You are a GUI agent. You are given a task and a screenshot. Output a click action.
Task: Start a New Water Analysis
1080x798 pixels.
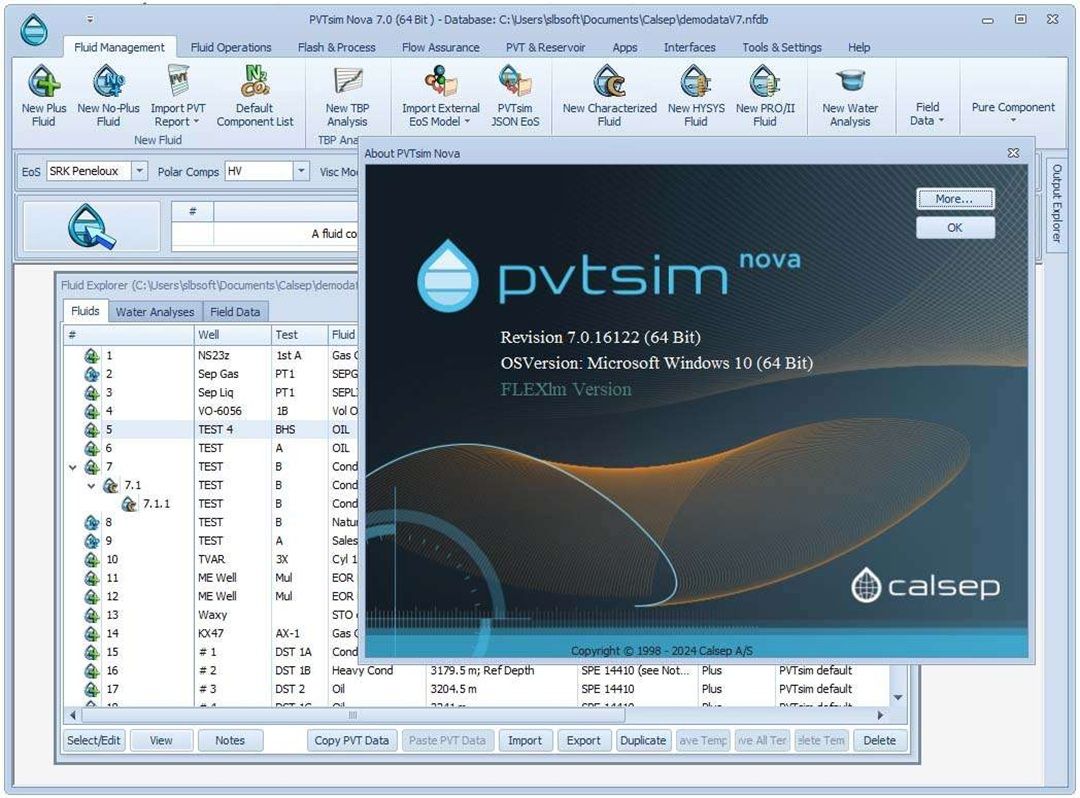click(x=851, y=95)
